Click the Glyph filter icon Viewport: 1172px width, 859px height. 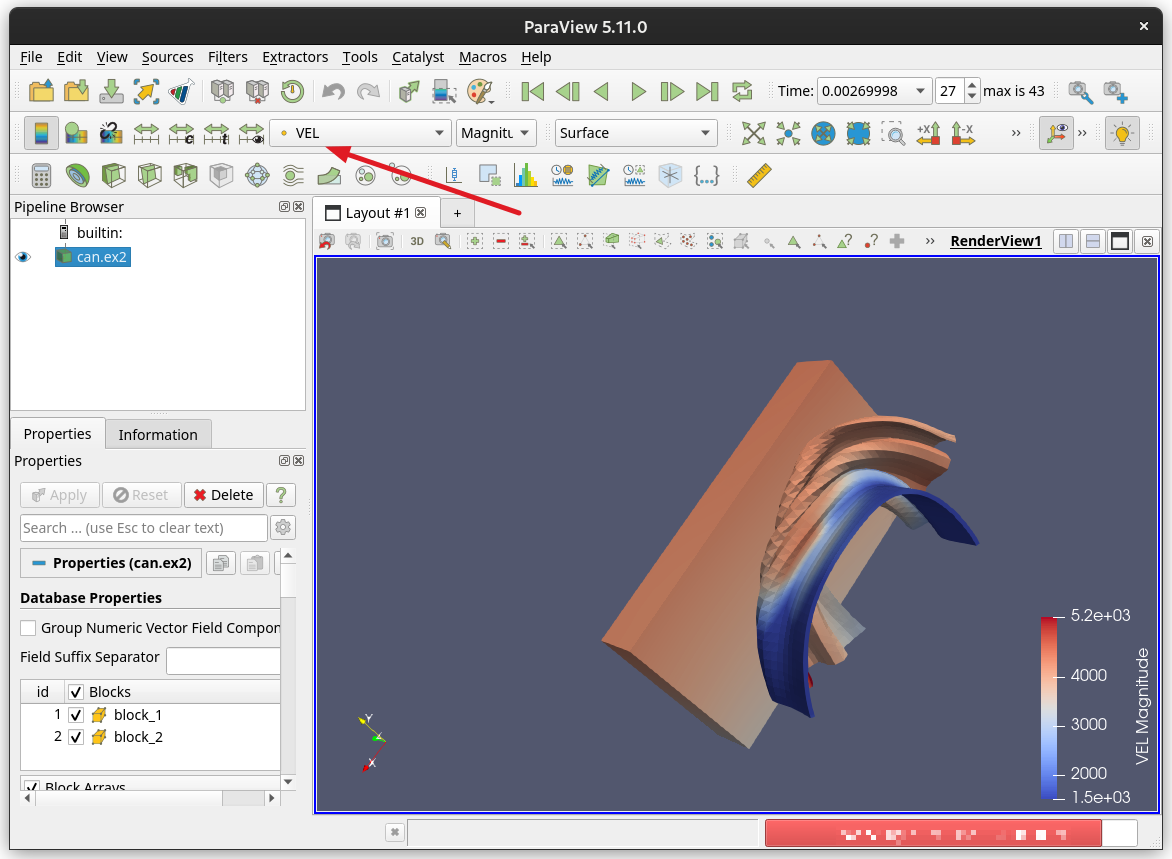(x=257, y=176)
